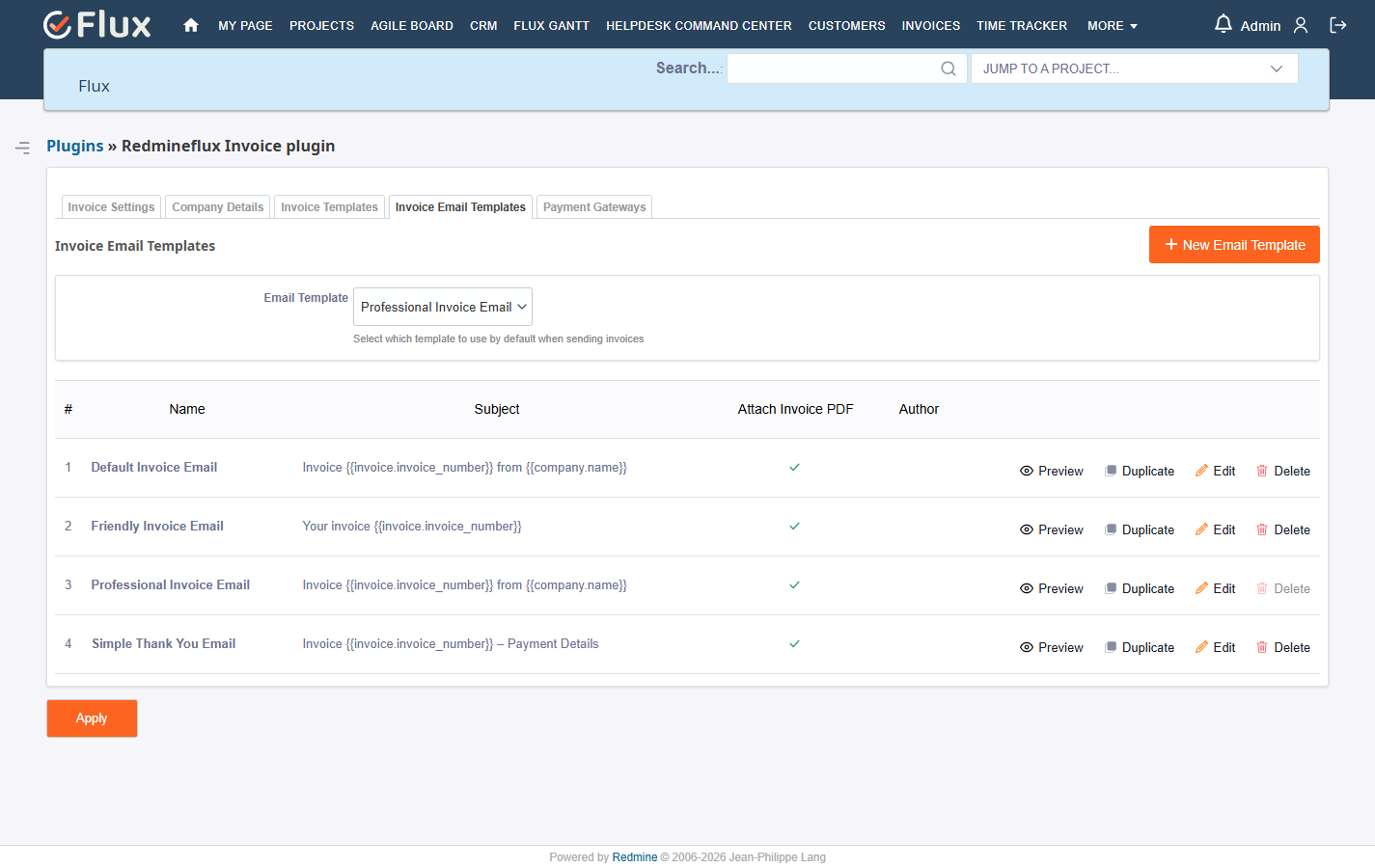The width and height of the screenshot is (1375, 868).
Task: Open FLUX GANTT menu item
Action: [551, 26]
